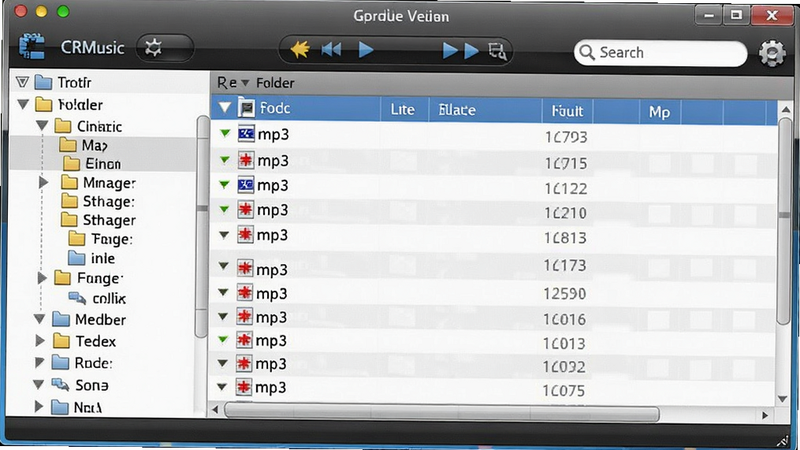Screen dimensions: 800x450
Task: Toggle the header row disclosure triangle
Action: point(225,108)
